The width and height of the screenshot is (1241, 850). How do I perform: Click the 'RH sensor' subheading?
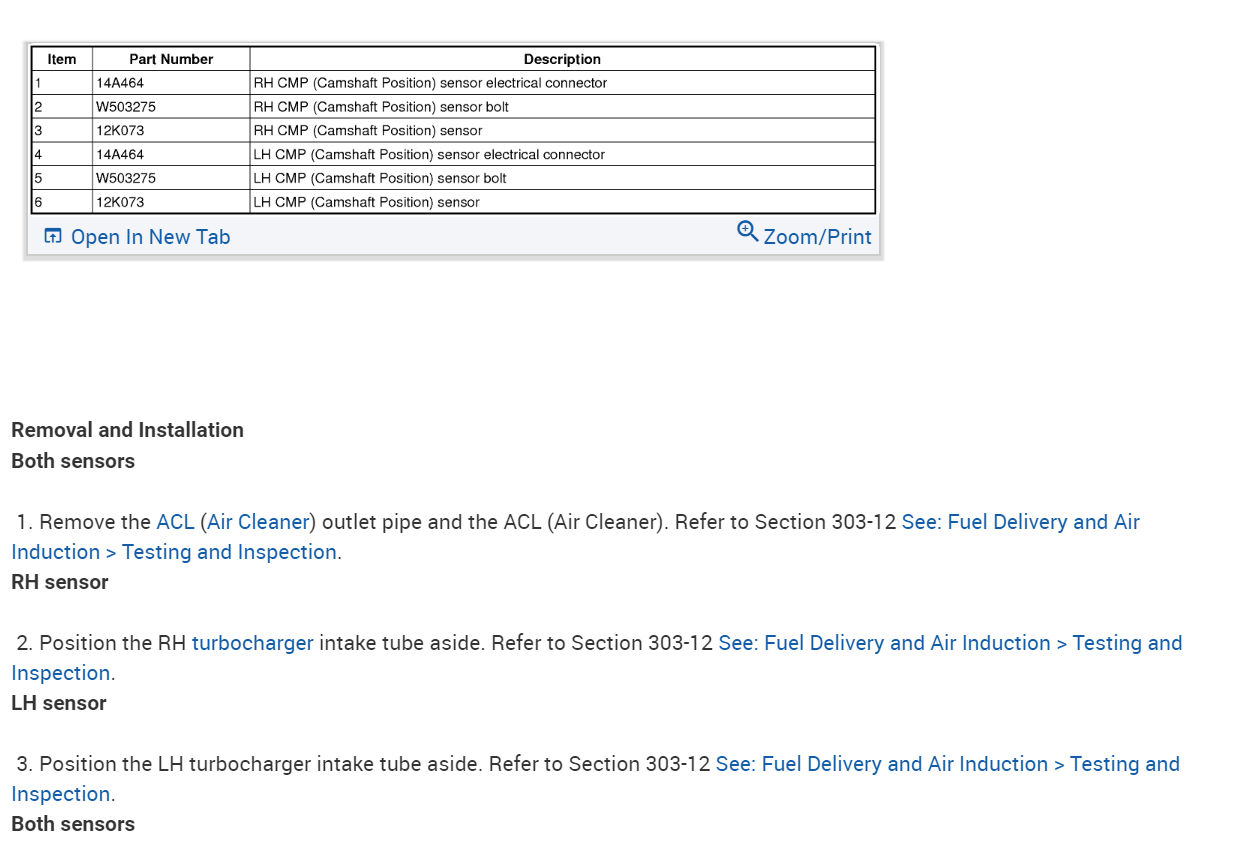[60, 582]
